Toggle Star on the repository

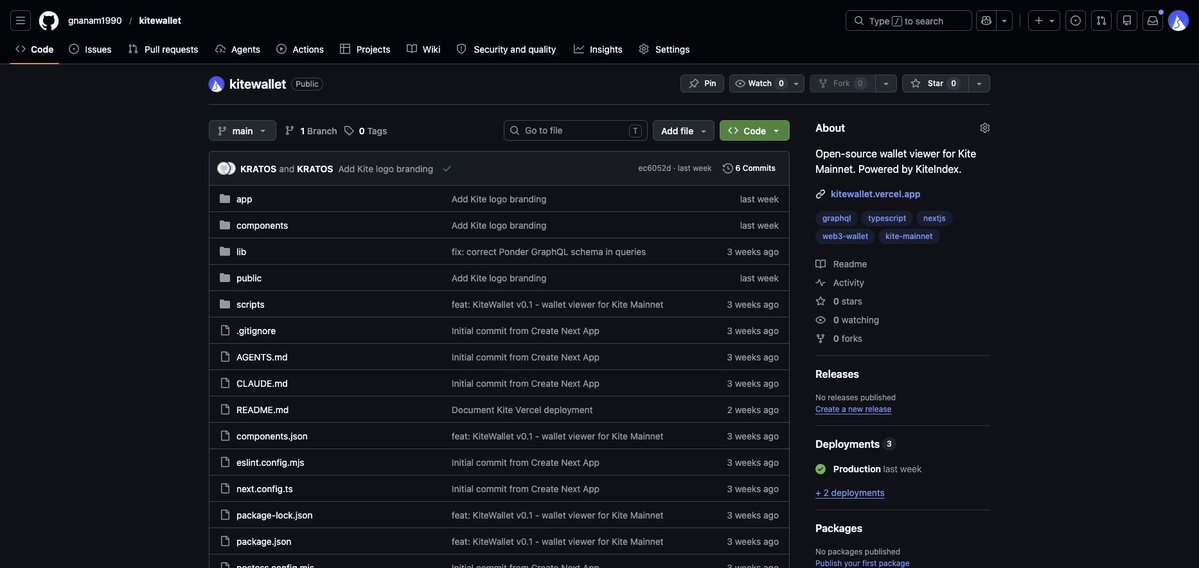coord(935,83)
